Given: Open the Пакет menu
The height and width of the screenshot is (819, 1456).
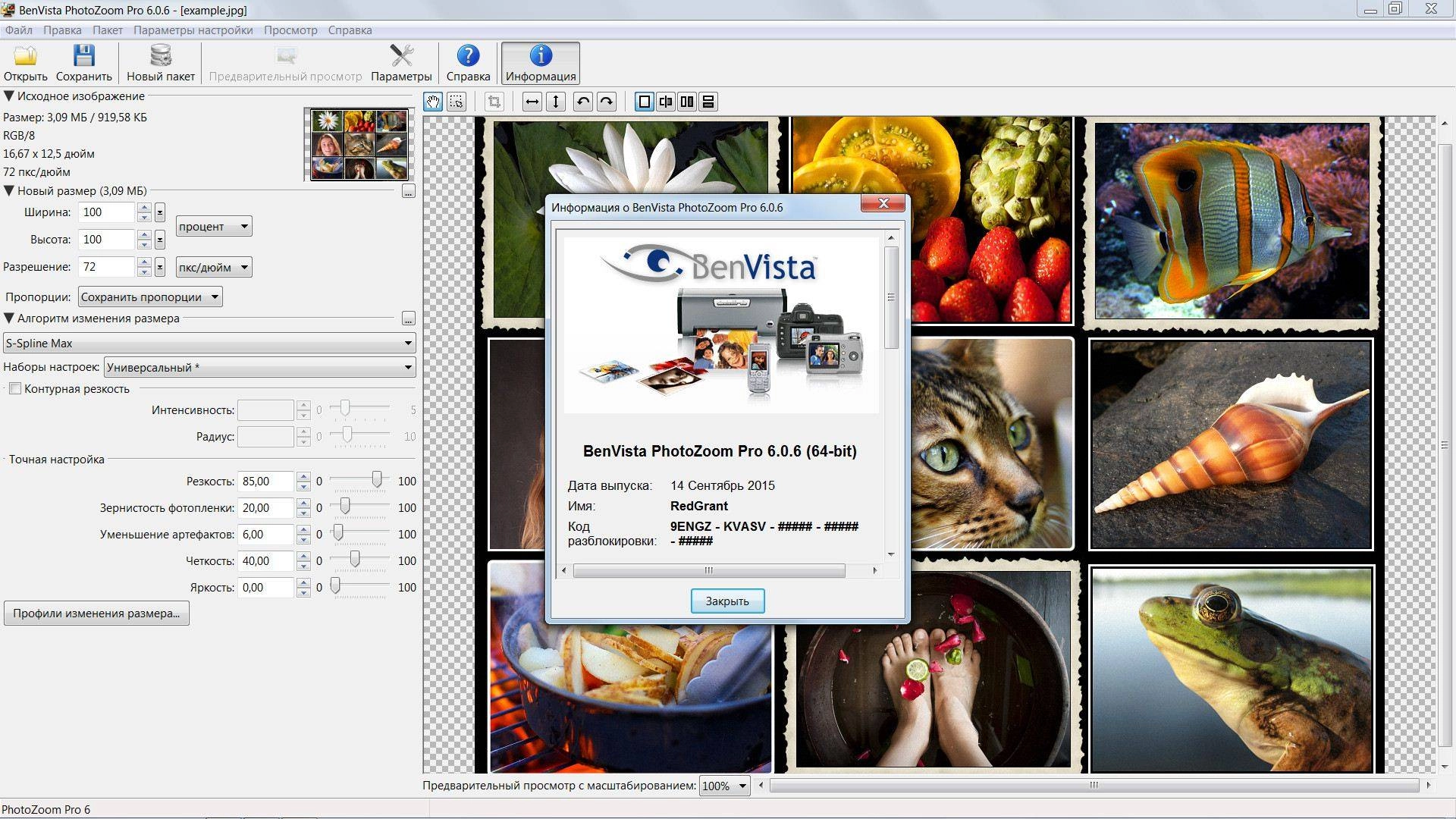Looking at the screenshot, I should tap(108, 30).
